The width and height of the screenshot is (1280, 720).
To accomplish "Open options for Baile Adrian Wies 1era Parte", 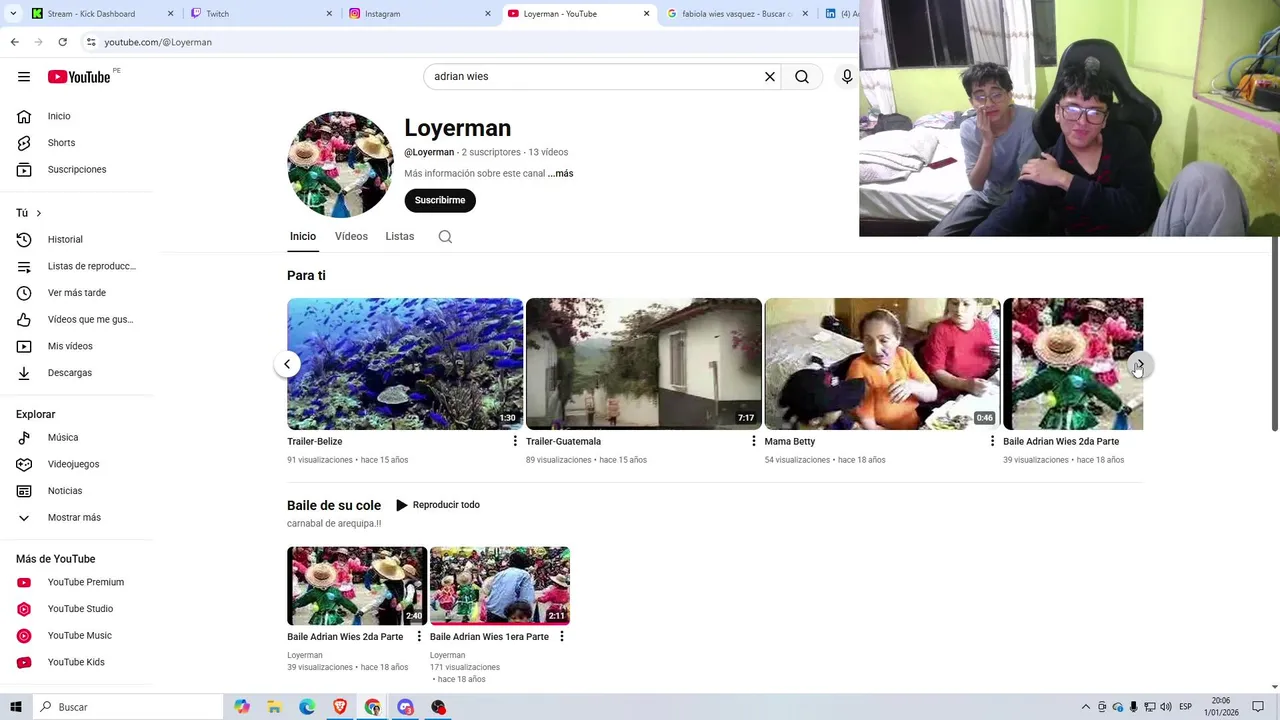I will (x=562, y=637).
